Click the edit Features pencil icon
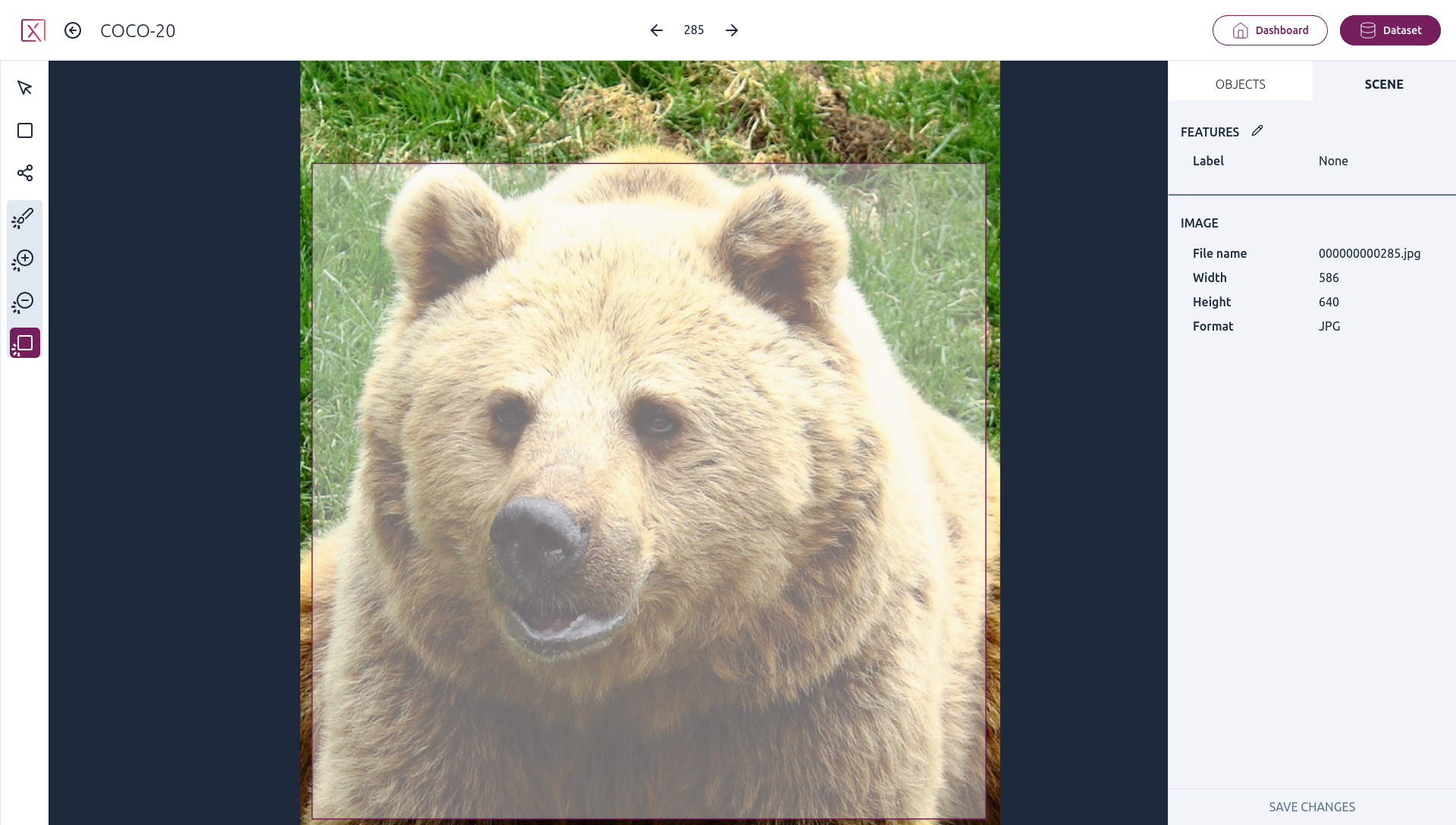Screen dimensions: 1456x825 point(1257,131)
